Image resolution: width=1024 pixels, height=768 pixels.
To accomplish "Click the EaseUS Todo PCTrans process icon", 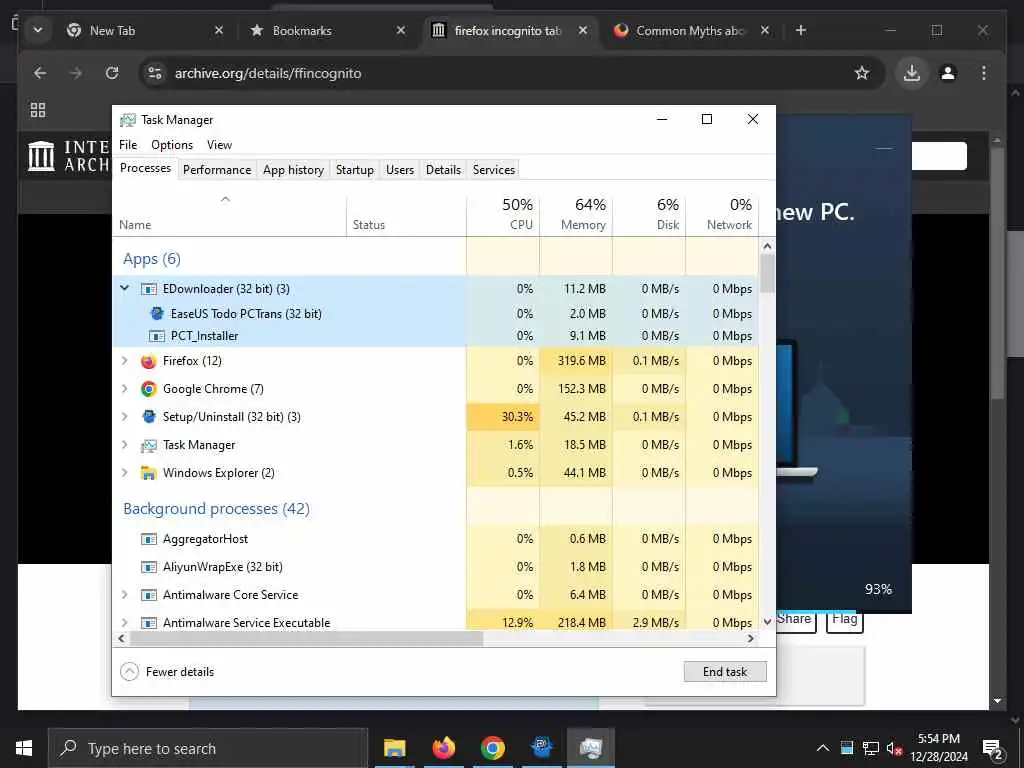I will click(x=157, y=313).
